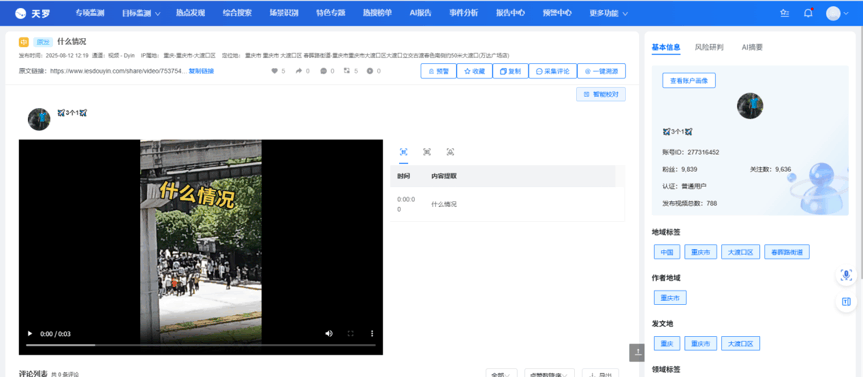Click the 智能校对 button
Viewport: 863px width, 377px height.
tap(600, 94)
